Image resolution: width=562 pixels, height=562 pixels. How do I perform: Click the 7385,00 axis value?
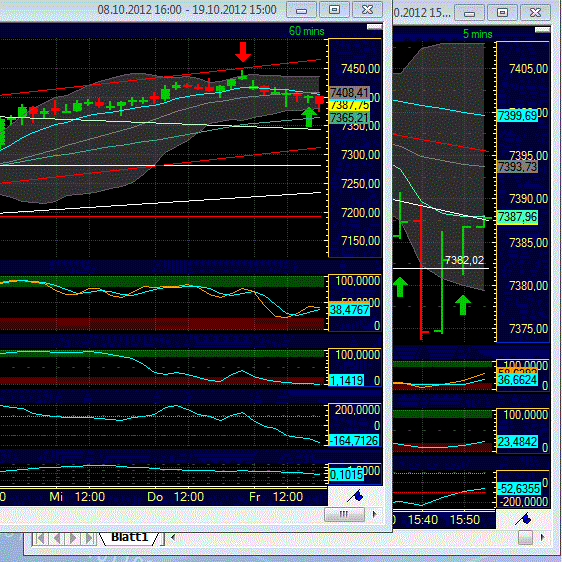coord(528,243)
